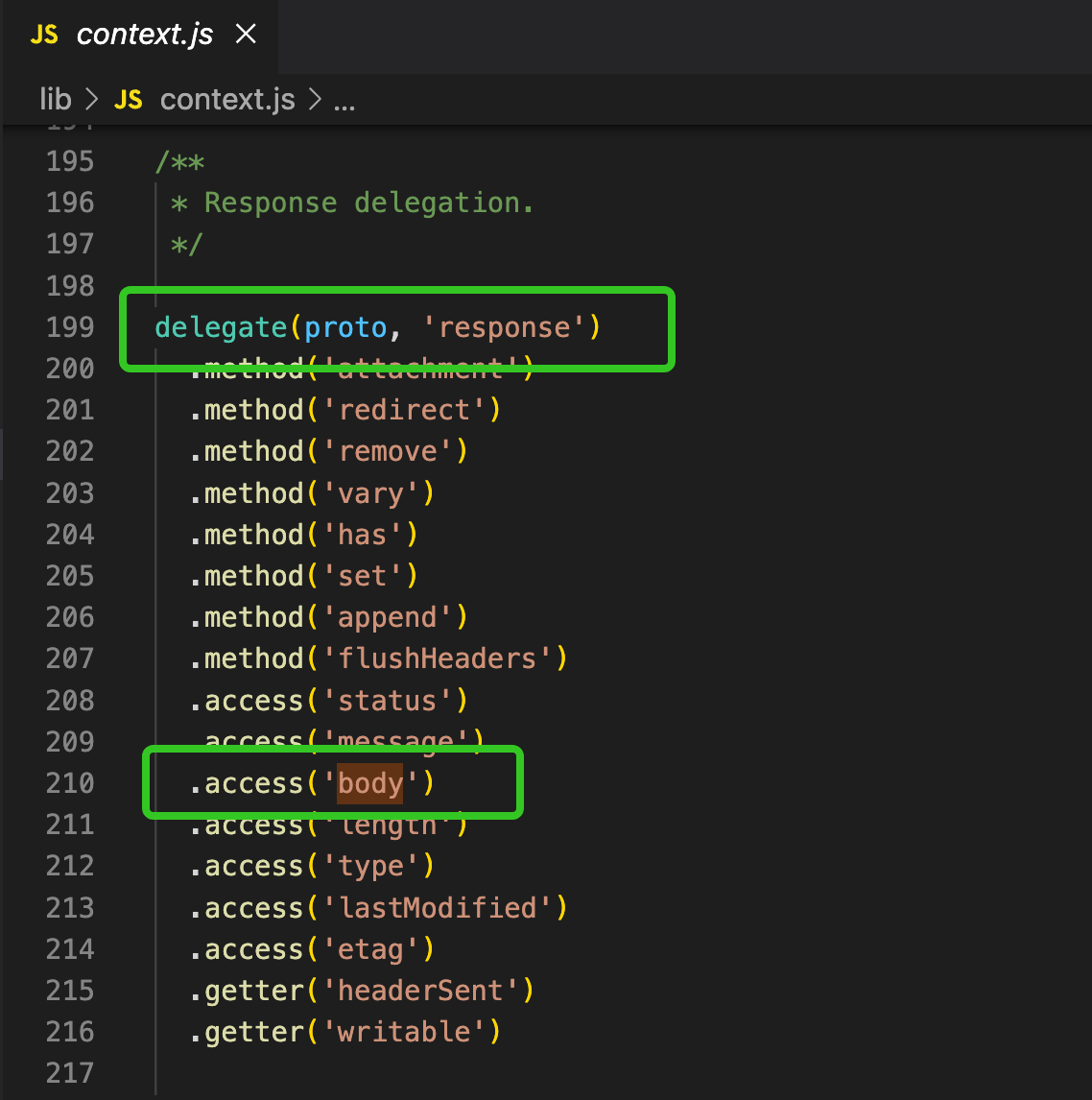Image resolution: width=1092 pixels, height=1100 pixels.
Task: Click the 'response' string on line 199
Action: pos(504,327)
